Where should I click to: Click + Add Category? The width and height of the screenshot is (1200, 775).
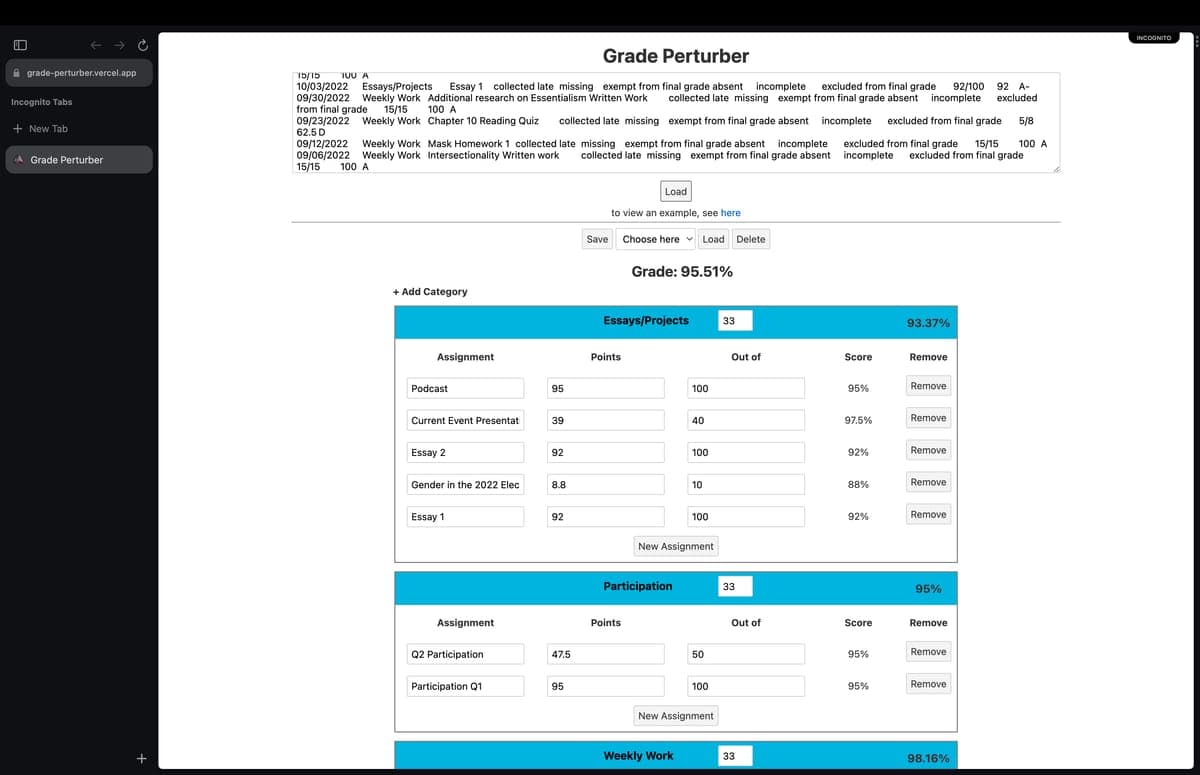(x=430, y=292)
